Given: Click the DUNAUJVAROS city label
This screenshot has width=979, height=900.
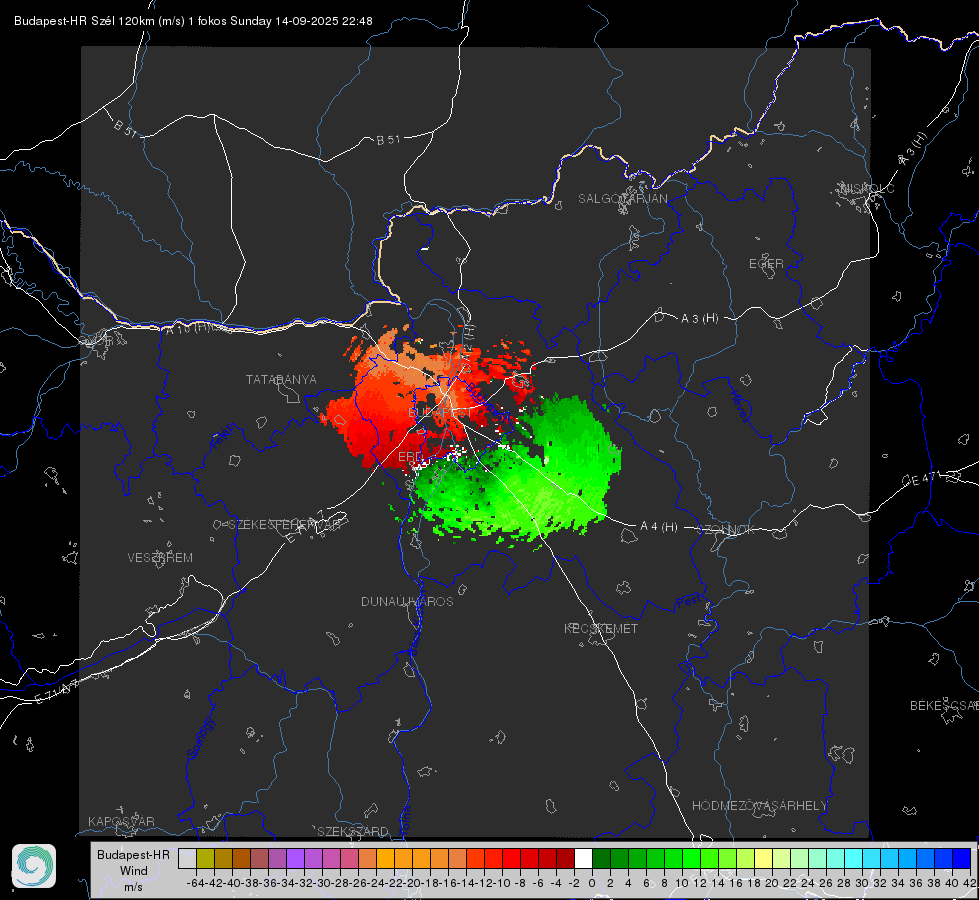Looking at the screenshot, I should tap(407, 601).
